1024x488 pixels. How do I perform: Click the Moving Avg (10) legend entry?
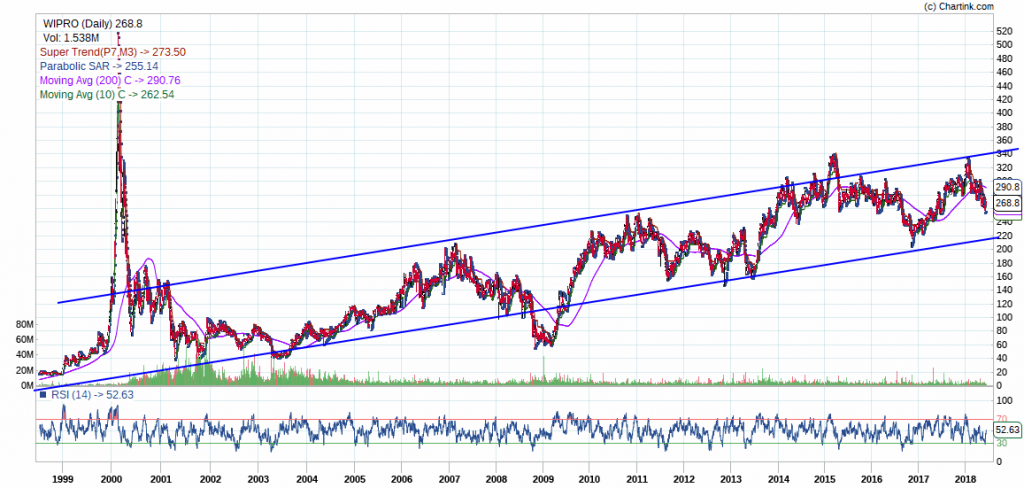tap(107, 95)
